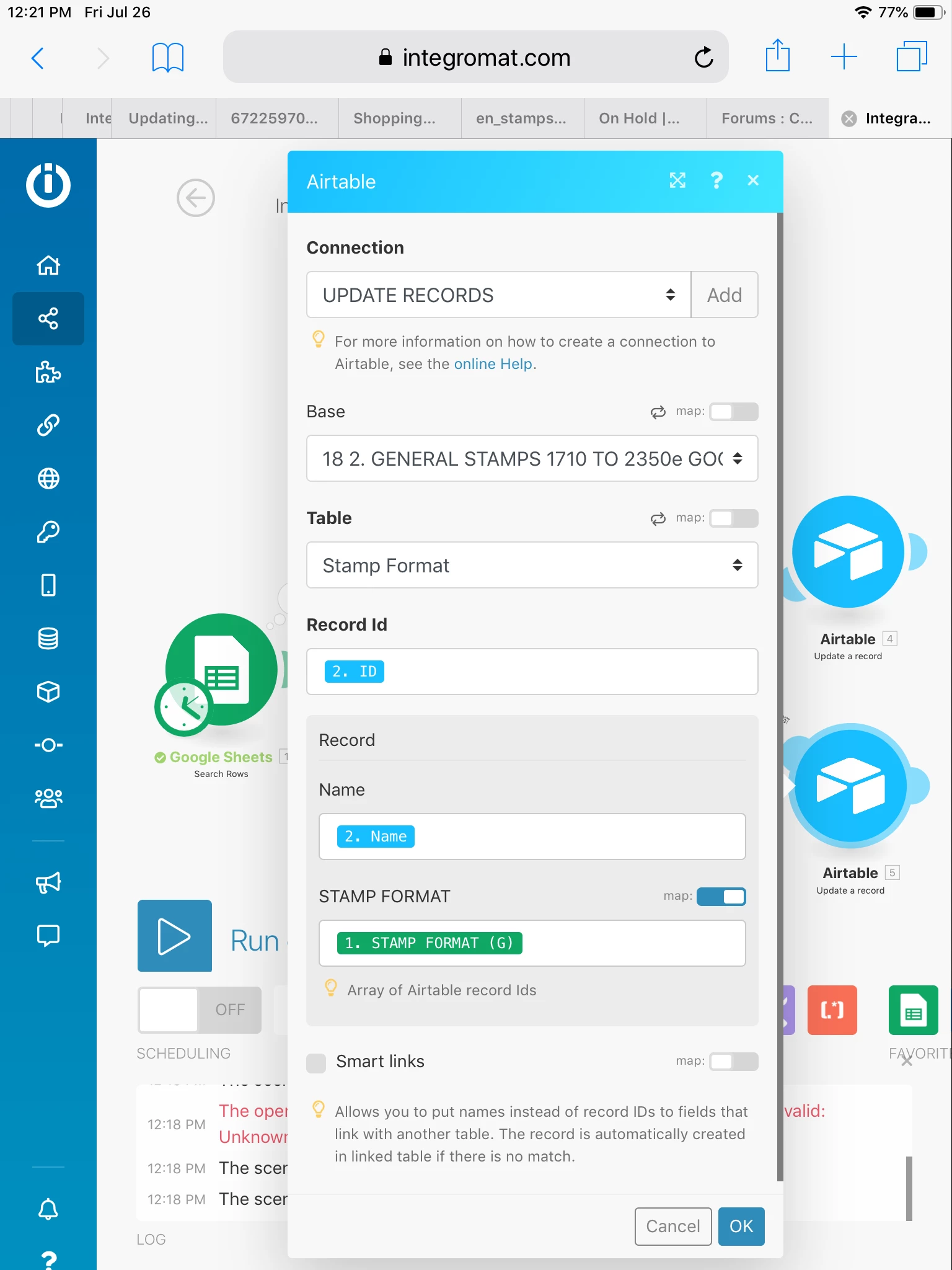Open the online Help link
The image size is (952, 1270).
[493, 364]
